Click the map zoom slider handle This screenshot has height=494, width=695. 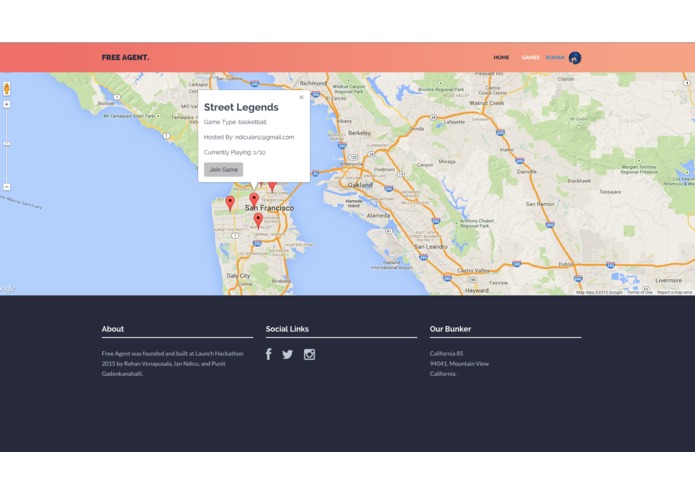[7, 144]
